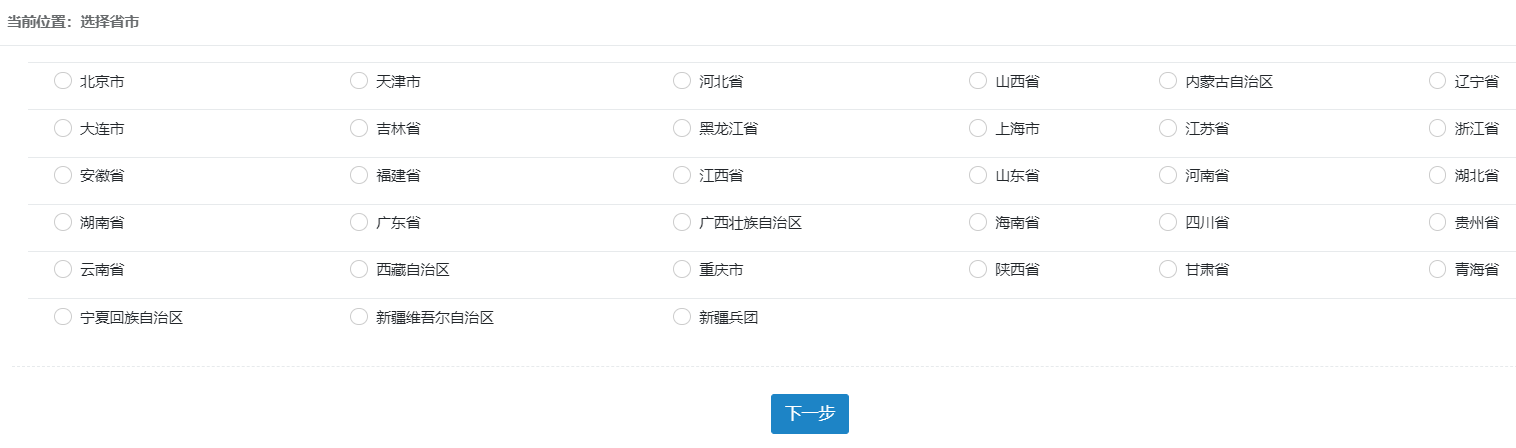This screenshot has height=448, width=1516.
Task: Select the 新疆兵团 radio button
Action: point(682,317)
